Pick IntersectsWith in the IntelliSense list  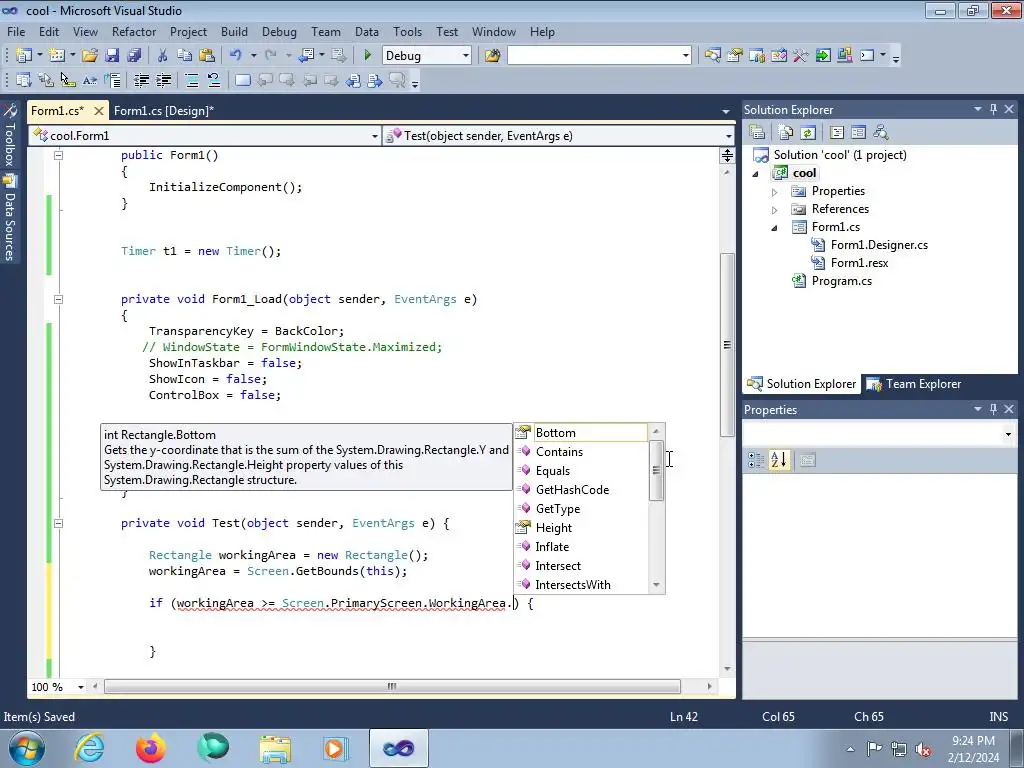coord(581,584)
